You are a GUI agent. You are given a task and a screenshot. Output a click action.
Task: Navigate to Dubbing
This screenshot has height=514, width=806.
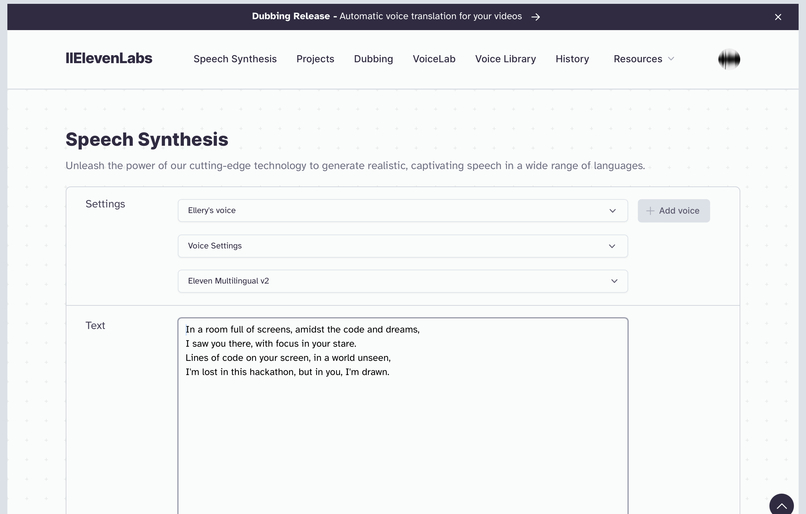point(373,59)
